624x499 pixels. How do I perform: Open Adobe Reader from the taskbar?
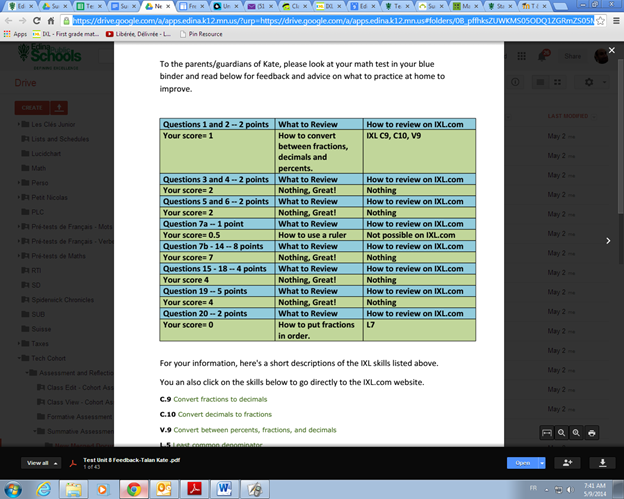[x=194, y=489]
